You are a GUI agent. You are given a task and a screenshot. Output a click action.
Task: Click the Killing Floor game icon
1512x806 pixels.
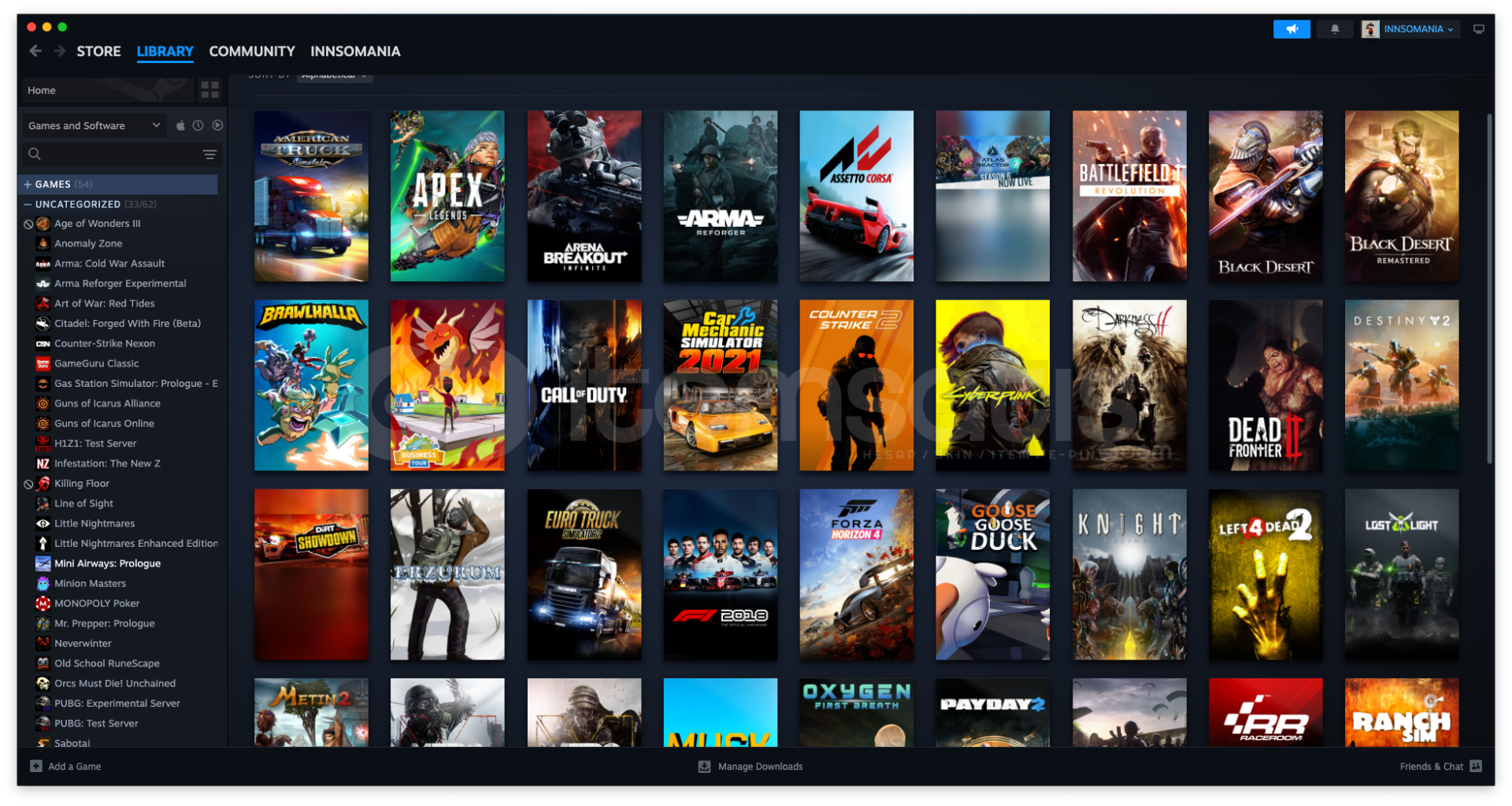(x=43, y=484)
